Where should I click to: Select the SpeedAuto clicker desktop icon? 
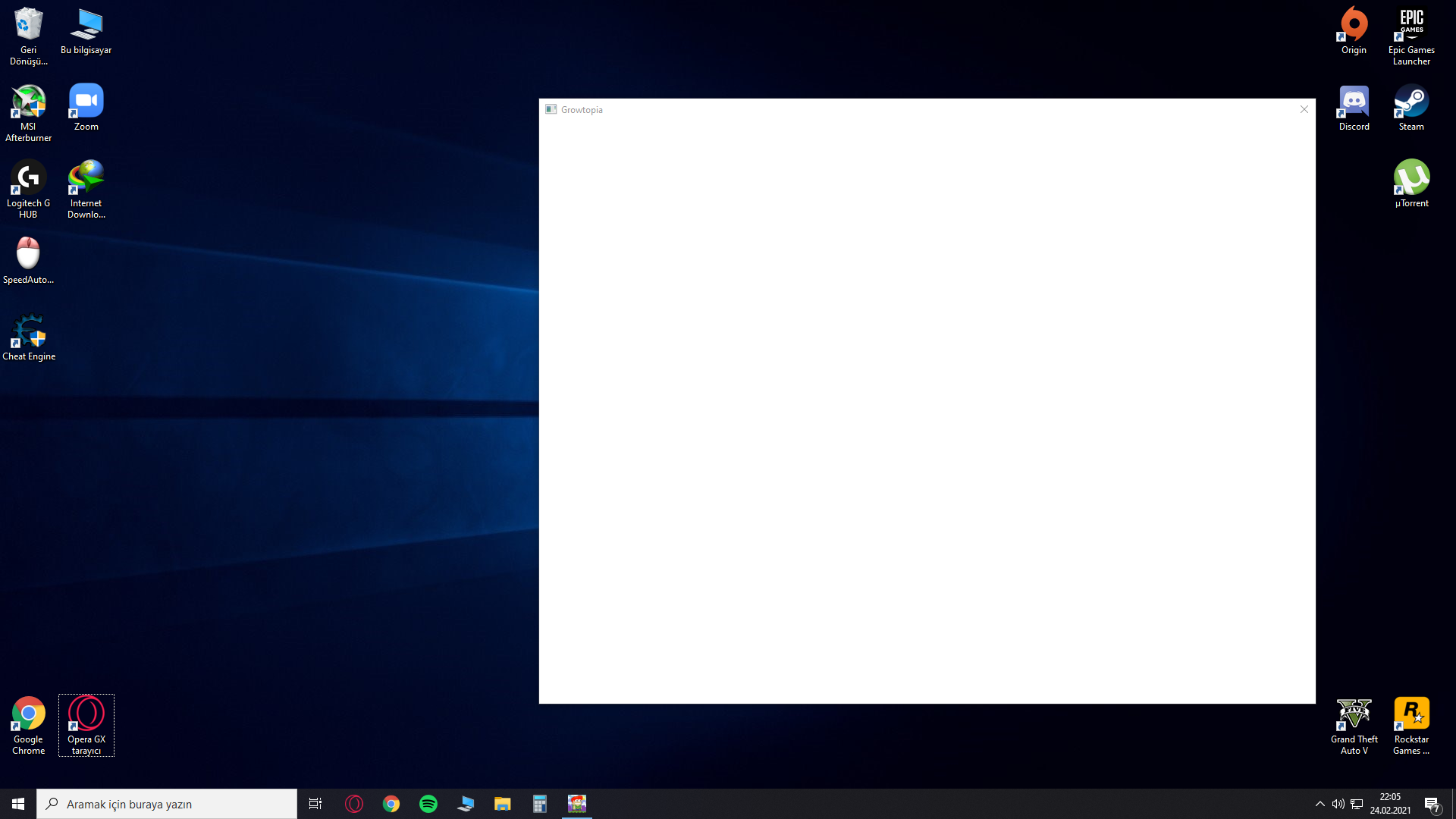[x=28, y=261]
